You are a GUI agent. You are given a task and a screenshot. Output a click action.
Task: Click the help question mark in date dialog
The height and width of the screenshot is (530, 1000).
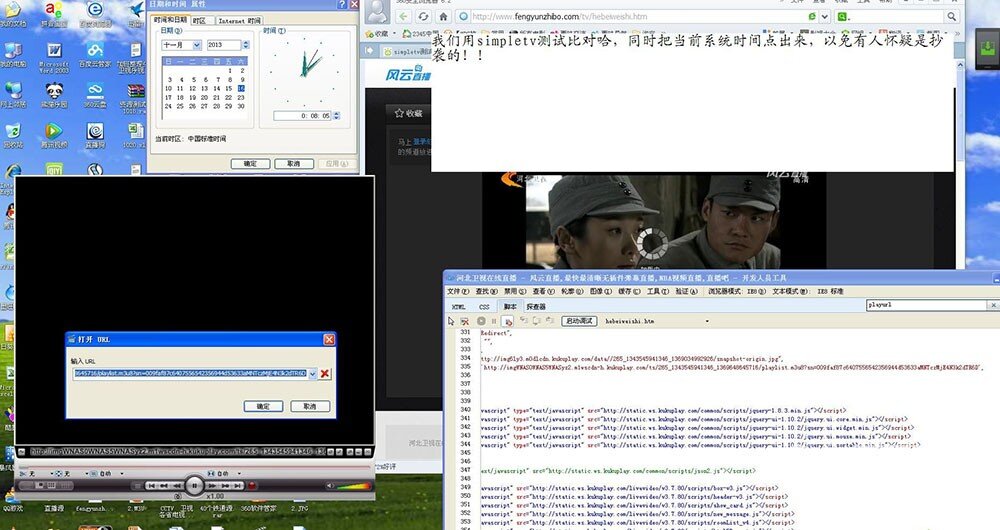342,4
